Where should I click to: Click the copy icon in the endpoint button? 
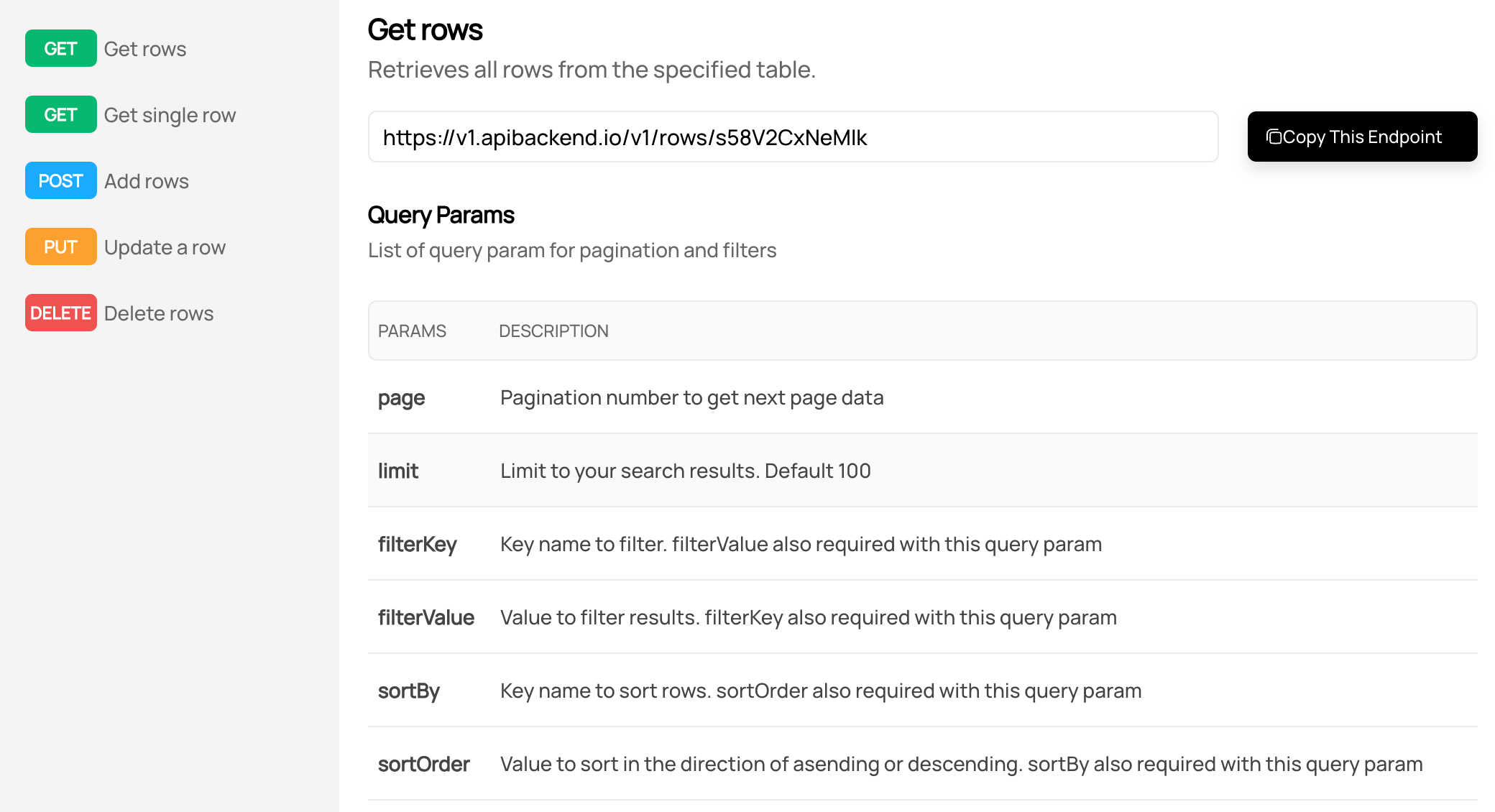[x=1274, y=137]
